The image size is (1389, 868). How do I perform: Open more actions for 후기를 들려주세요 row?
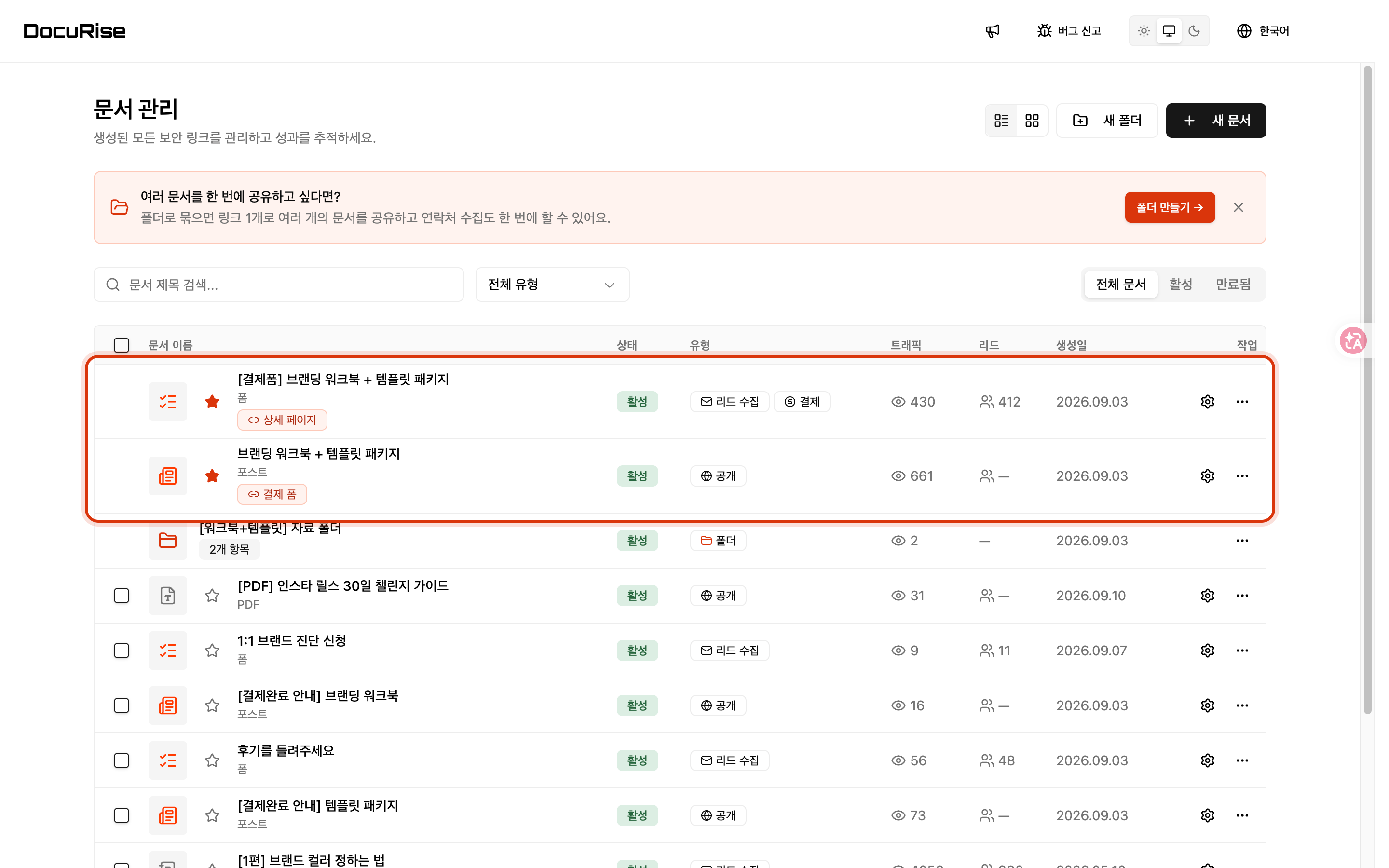pos(1242,760)
